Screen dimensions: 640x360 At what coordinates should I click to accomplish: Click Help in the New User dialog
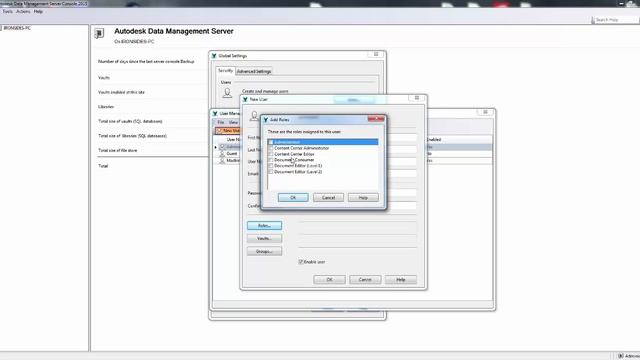(401, 280)
